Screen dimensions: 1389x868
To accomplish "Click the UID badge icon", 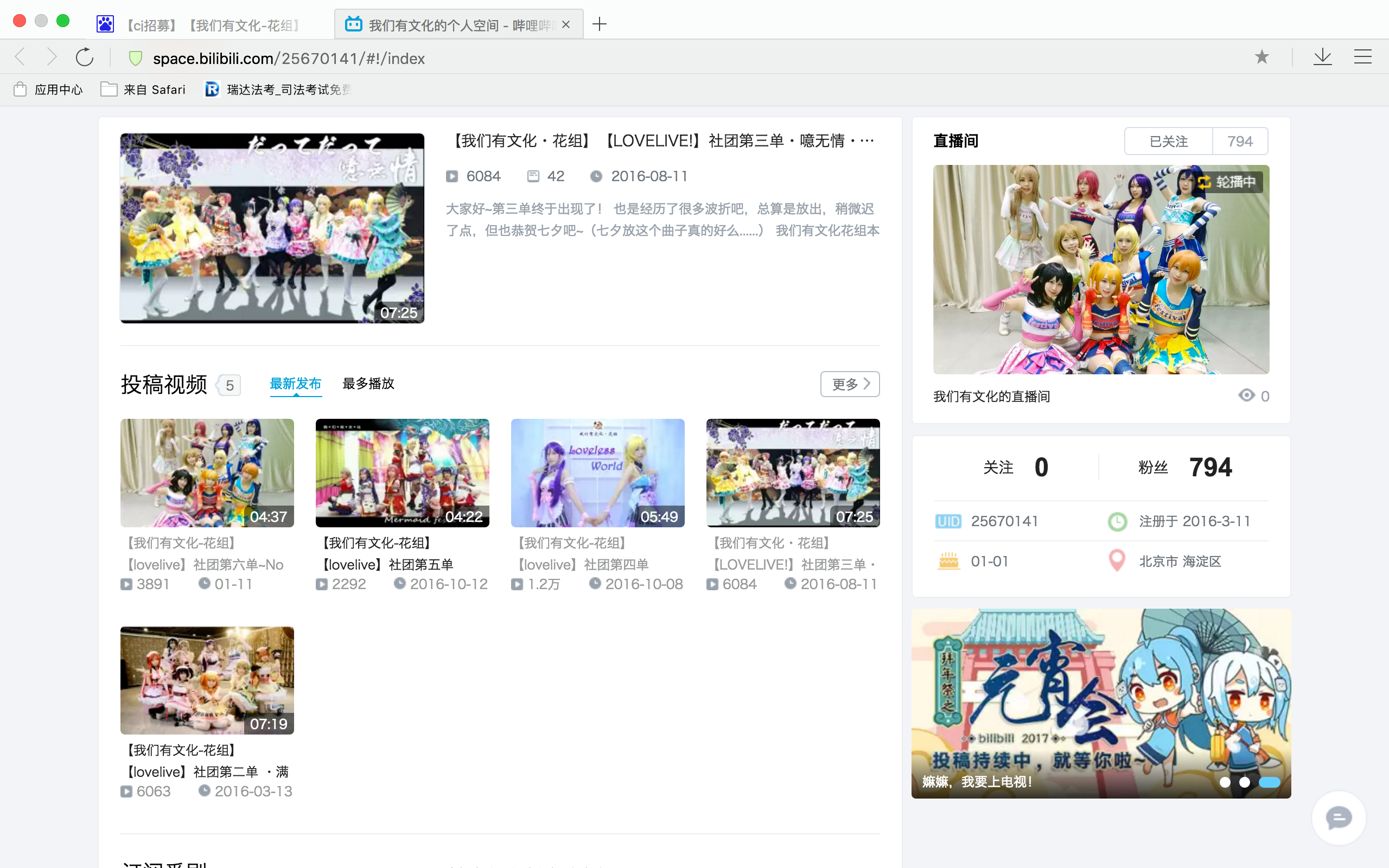I will (x=948, y=521).
